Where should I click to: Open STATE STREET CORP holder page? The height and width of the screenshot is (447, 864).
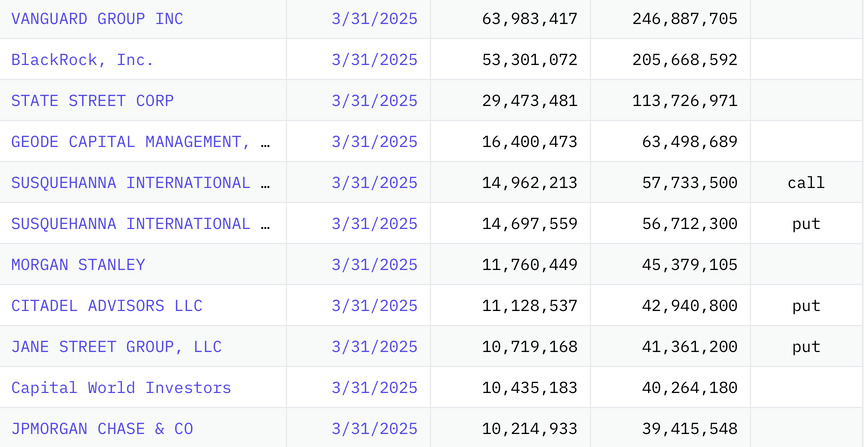pyautogui.click(x=92, y=101)
